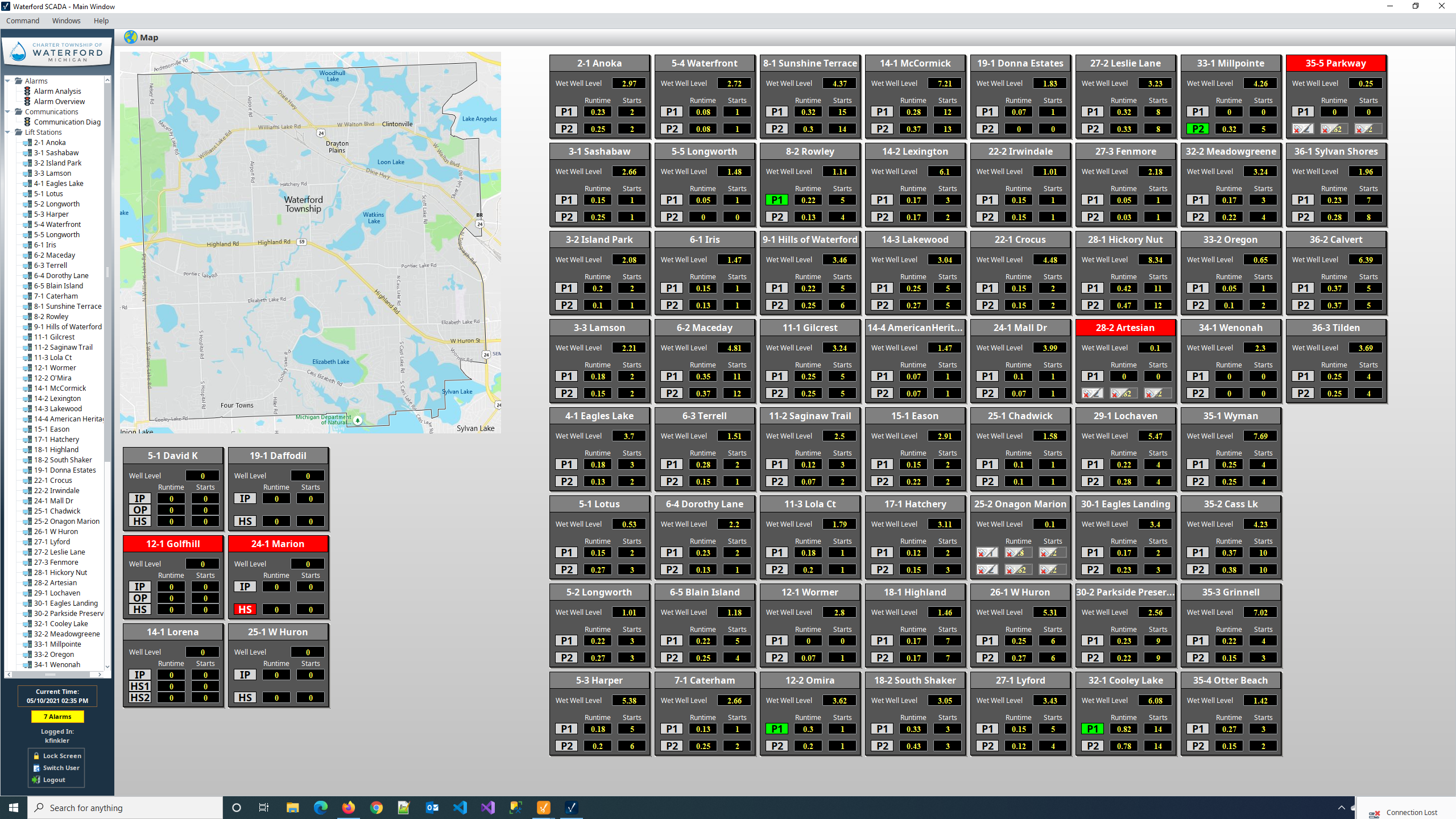Click the Alarm Overview traffic light icon

[27, 101]
